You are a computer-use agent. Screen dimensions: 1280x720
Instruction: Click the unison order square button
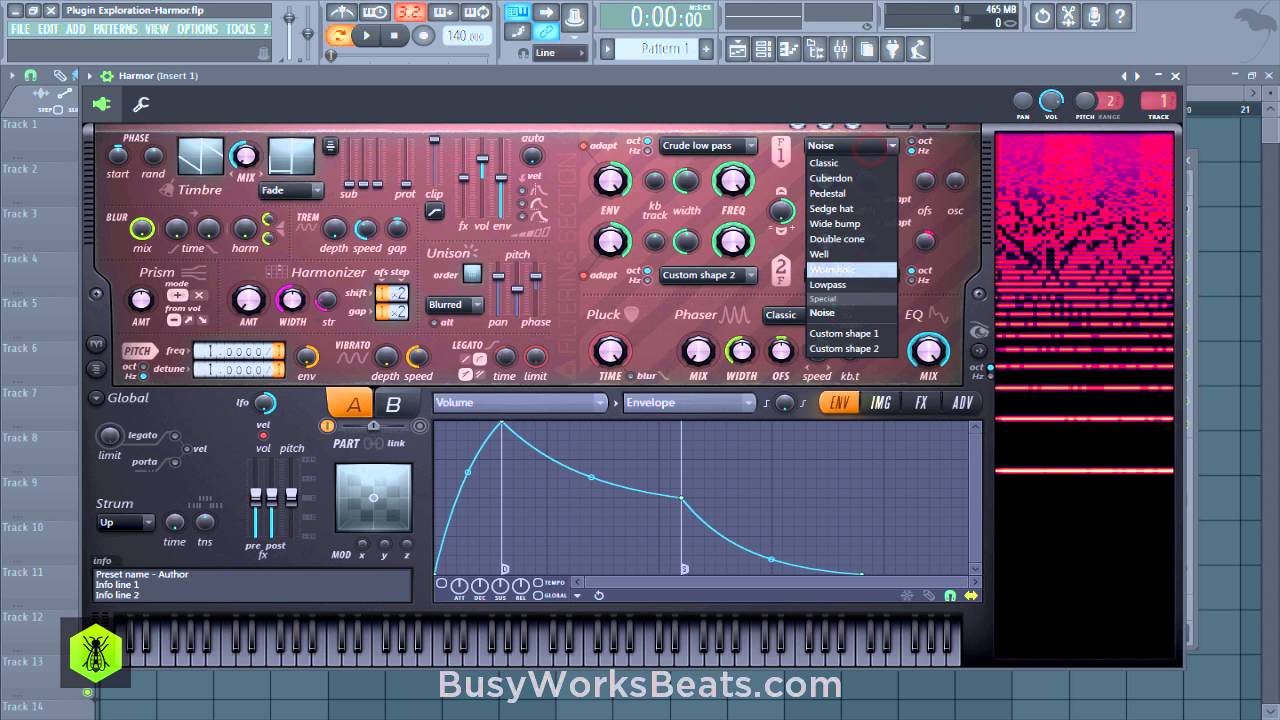tap(472, 274)
